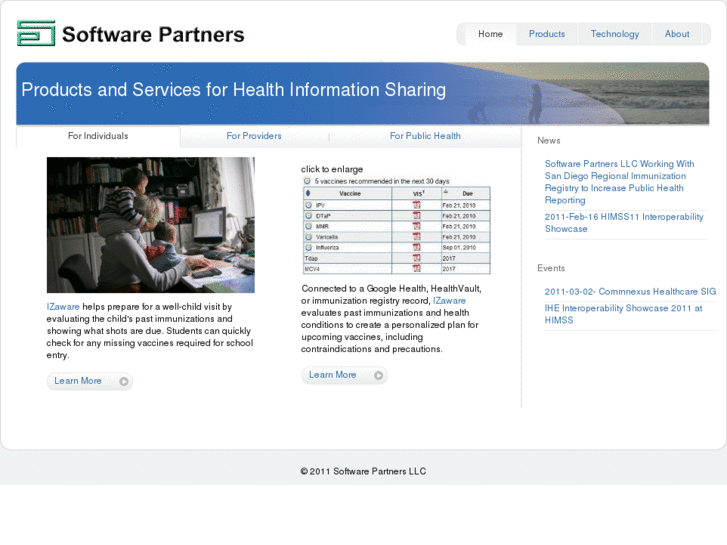Click the round icon beside MMR
This screenshot has width=727, height=545.
(308, 226)
